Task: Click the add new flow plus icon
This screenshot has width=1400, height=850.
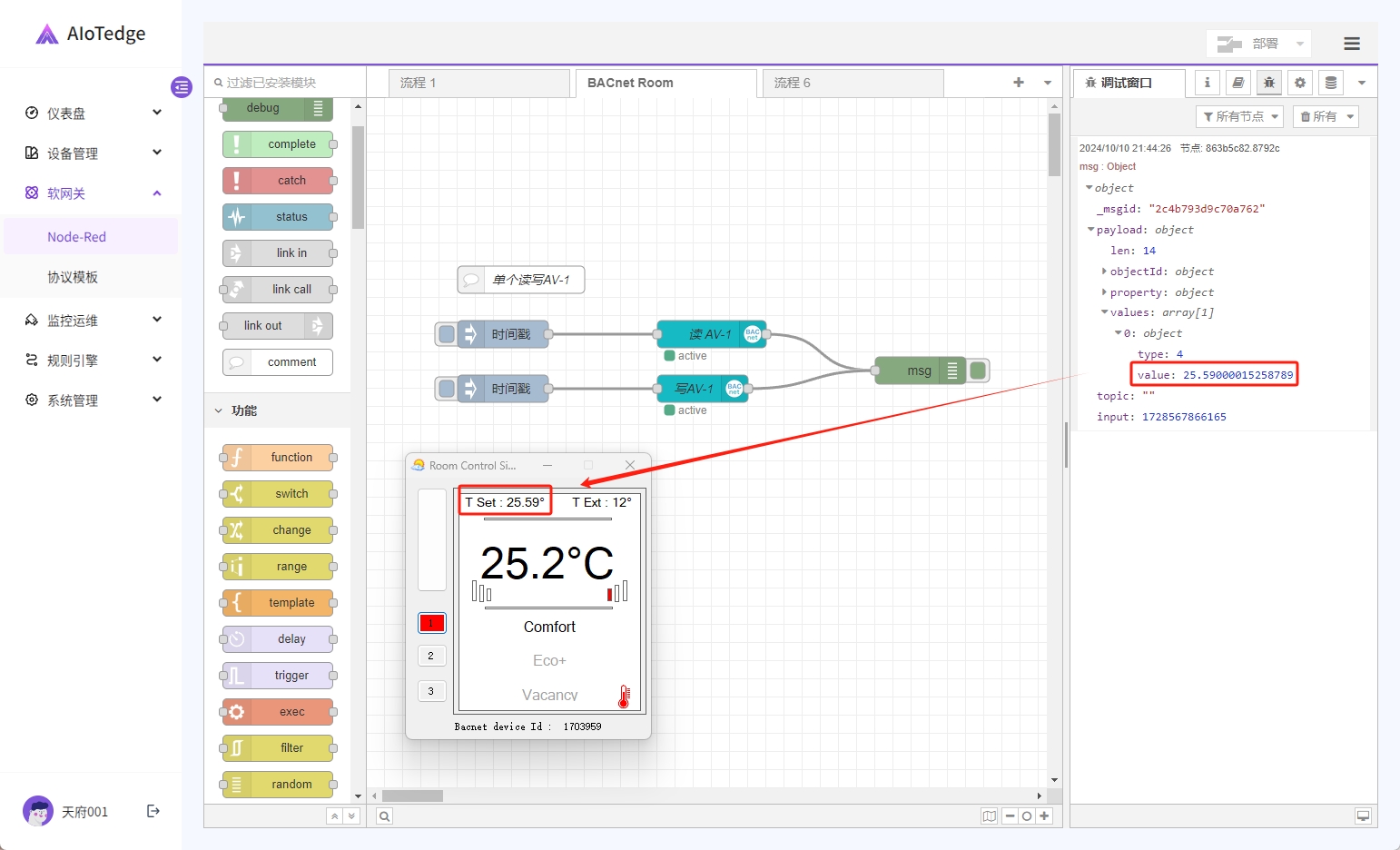Action: pos(1019,83)
